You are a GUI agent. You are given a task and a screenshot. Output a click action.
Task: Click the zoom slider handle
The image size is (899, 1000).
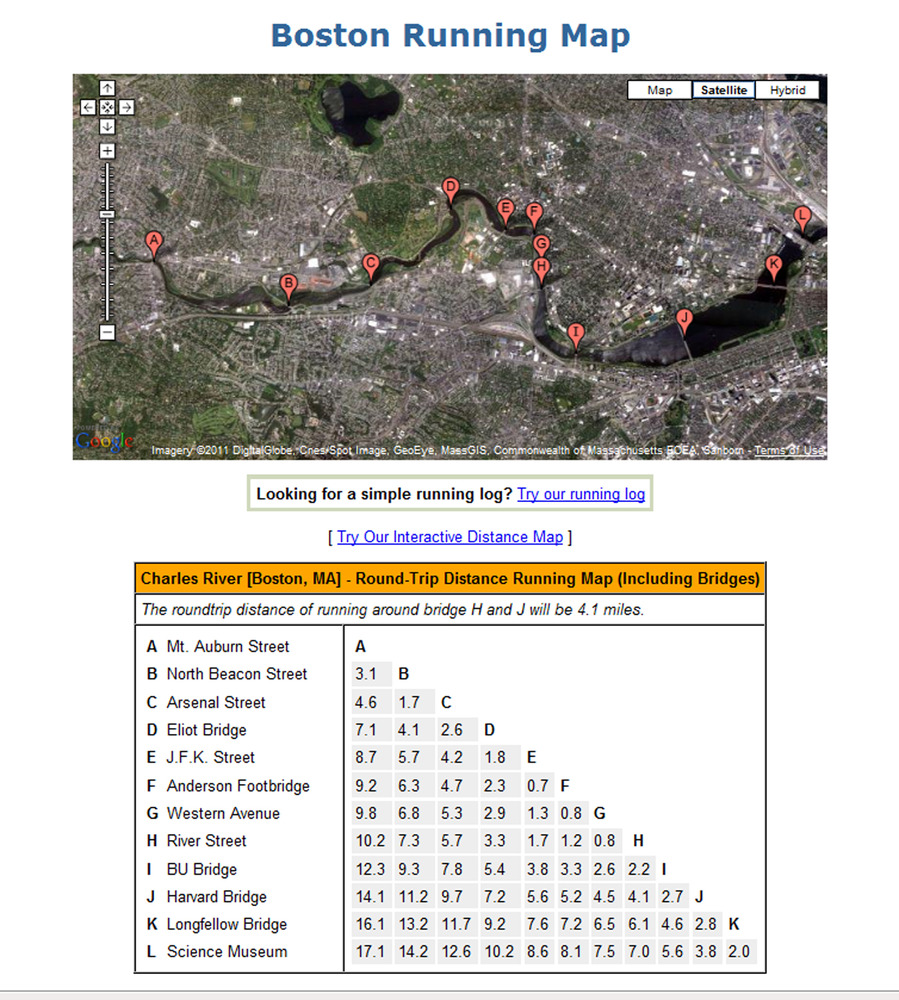[107, 214]
